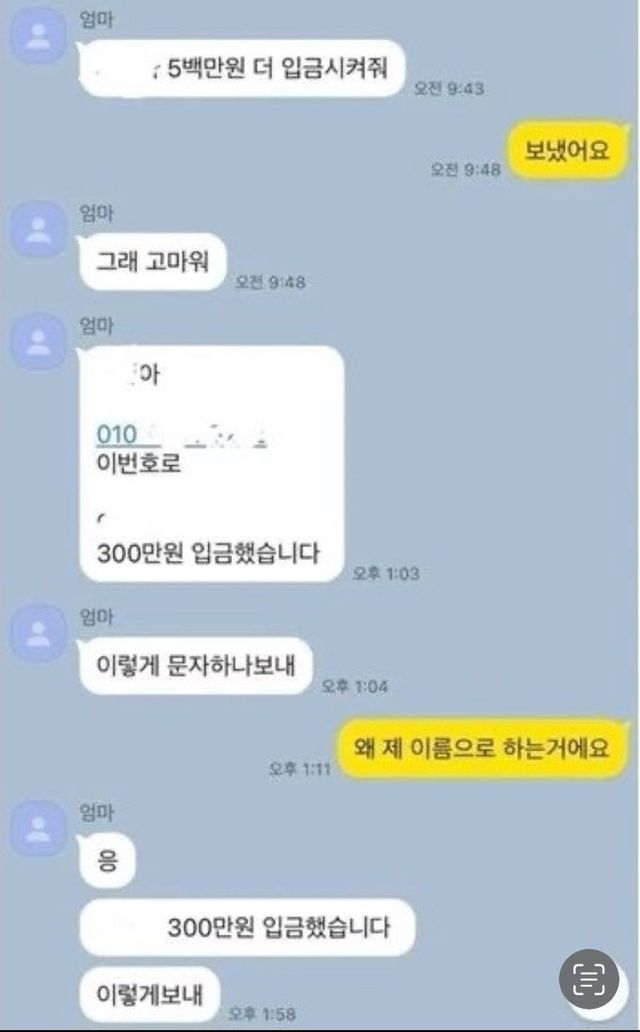Select the 5백만원 더 입금시켜줘 message bubble

[241, 68]
